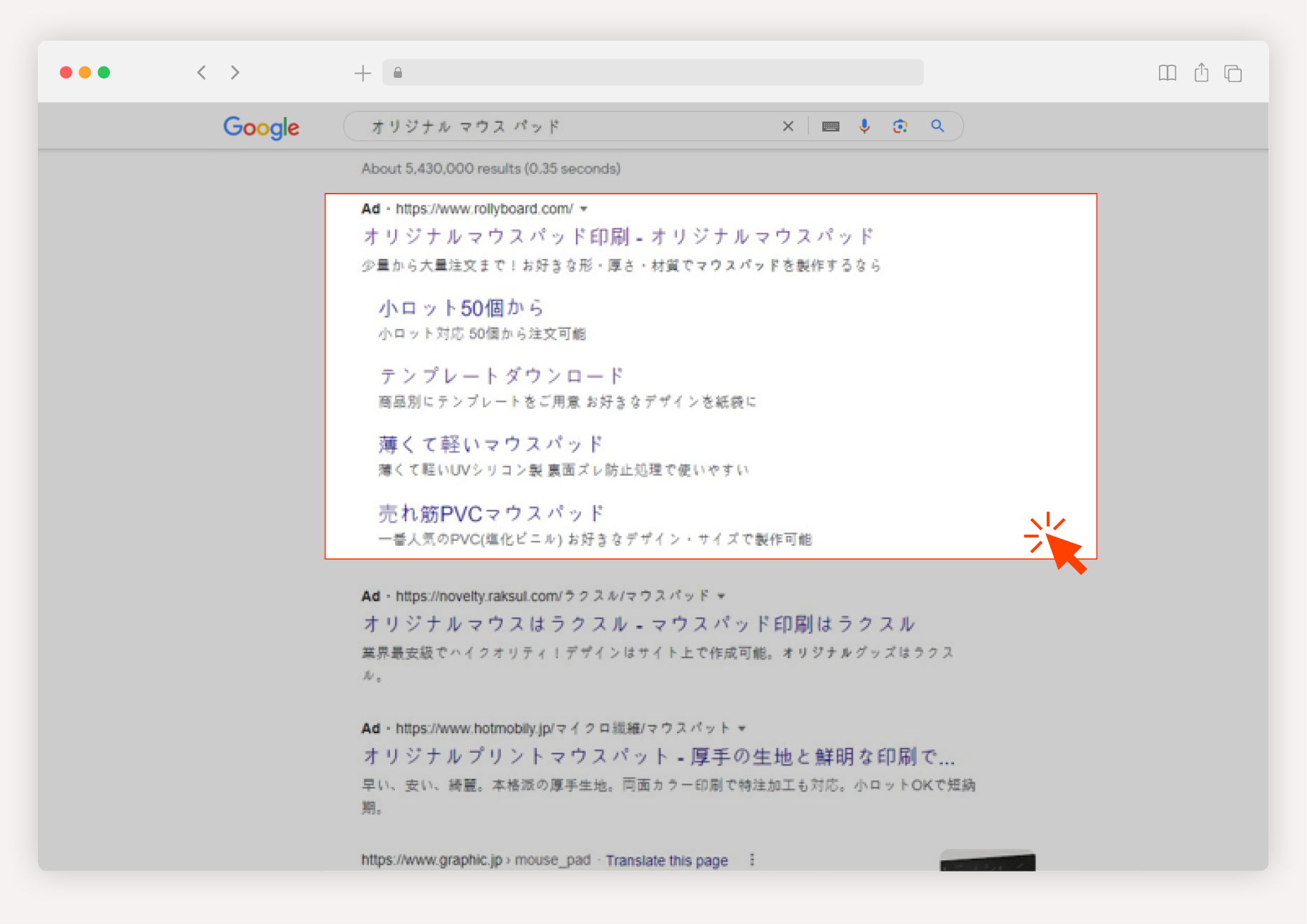This screenshot has width=1307, height=924.
Task: Open the 薄くて軽いマウスパッド sitelink
Action: [x=490, y=444]
